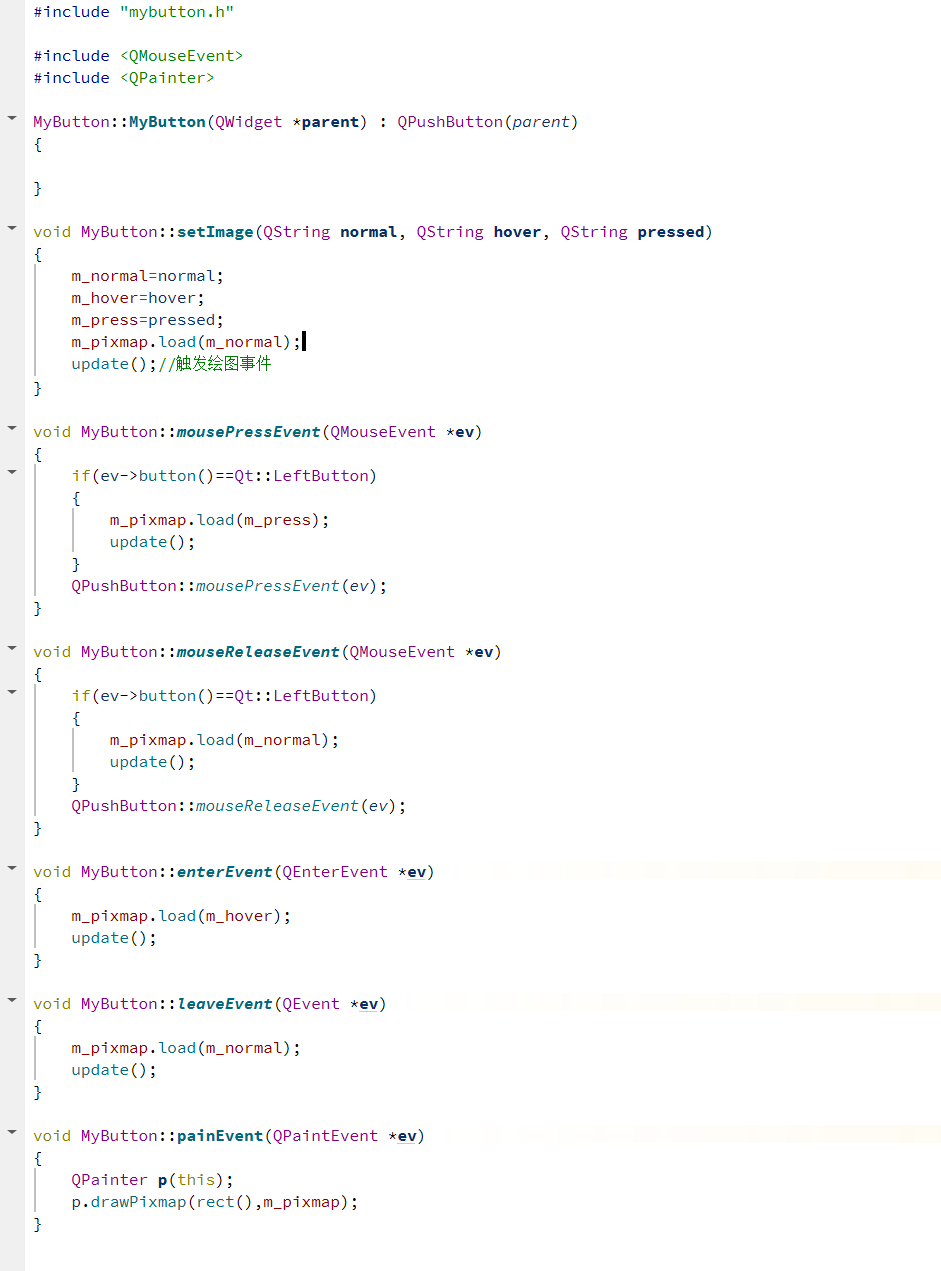Fold the leaveEvent function body
This screenshot has width=941, height=1271.
(x=12, y=1000)
